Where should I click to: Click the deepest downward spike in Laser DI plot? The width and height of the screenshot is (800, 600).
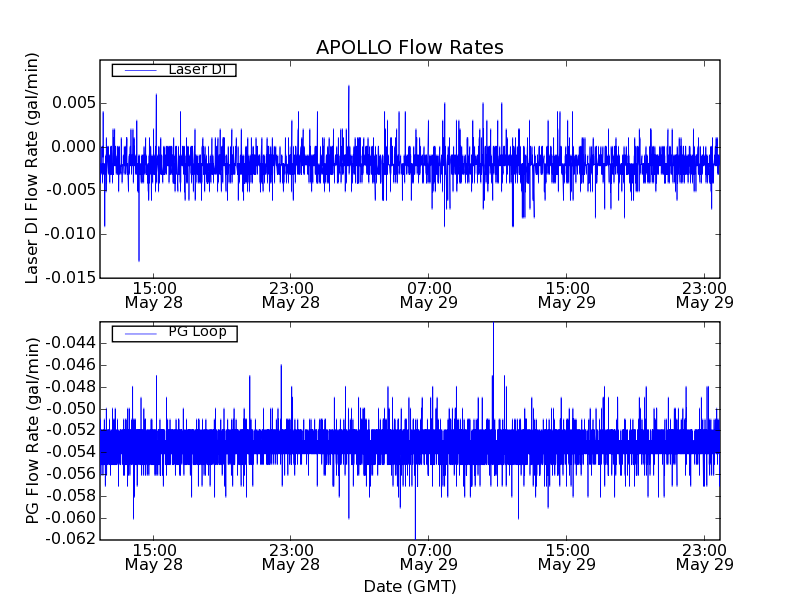tap(139, 258)
